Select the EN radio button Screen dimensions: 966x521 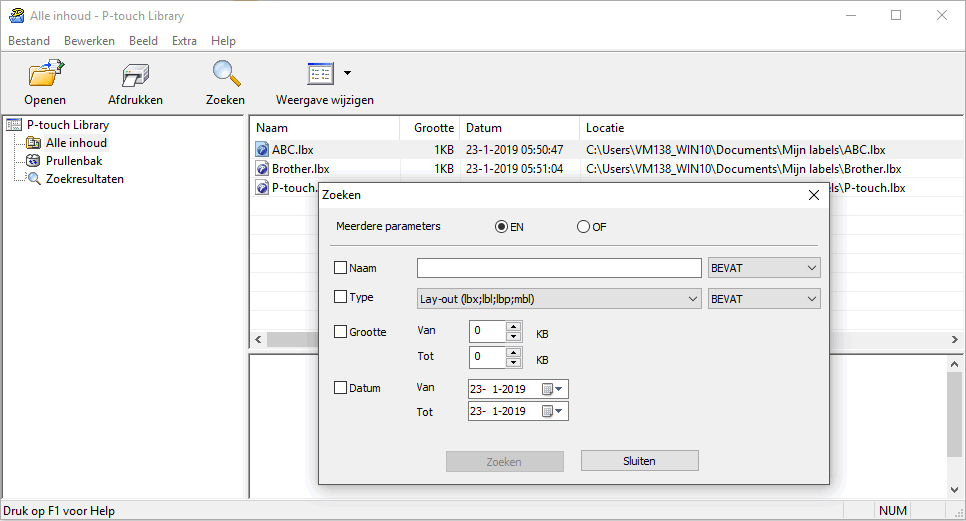point(501,227)
